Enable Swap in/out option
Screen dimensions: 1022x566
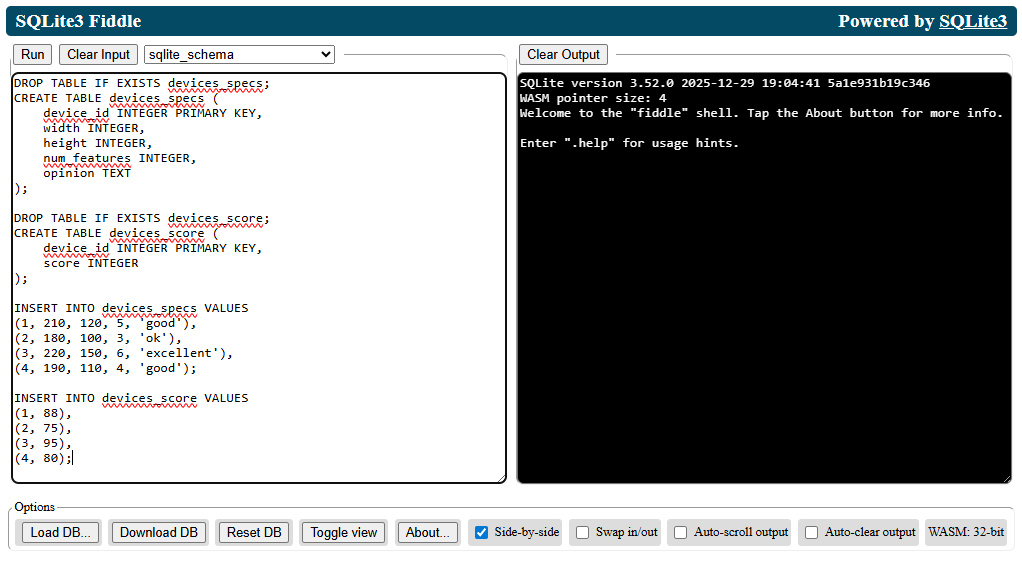(x=583, y=533)
